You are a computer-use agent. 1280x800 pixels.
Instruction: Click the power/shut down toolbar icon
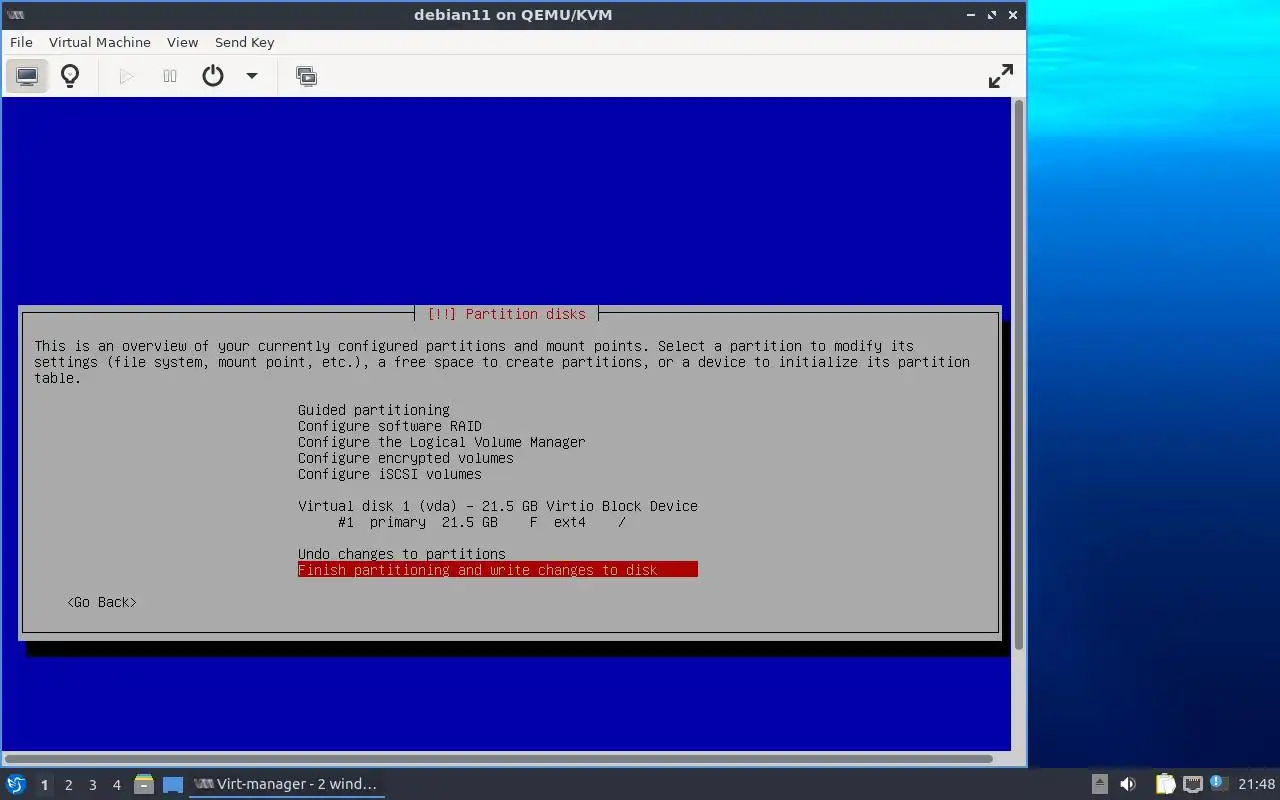(213, 76)
